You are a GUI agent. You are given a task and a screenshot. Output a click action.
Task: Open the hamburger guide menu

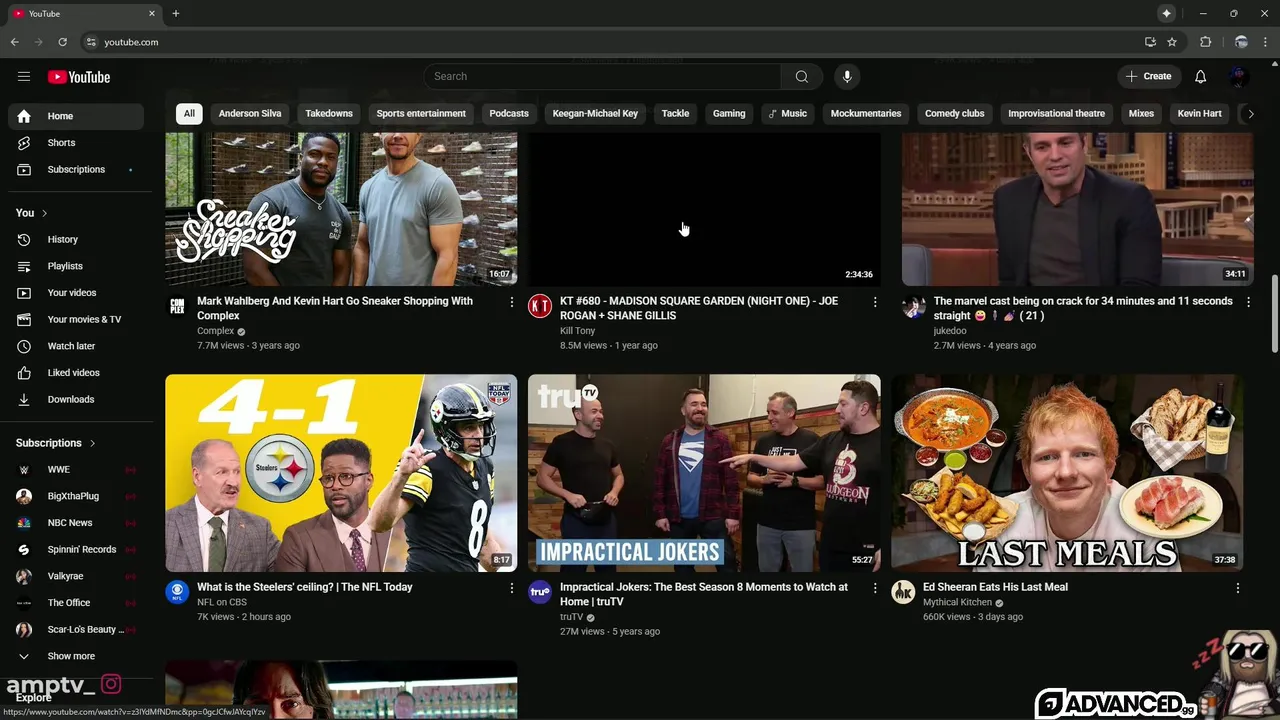pos(24,77)
